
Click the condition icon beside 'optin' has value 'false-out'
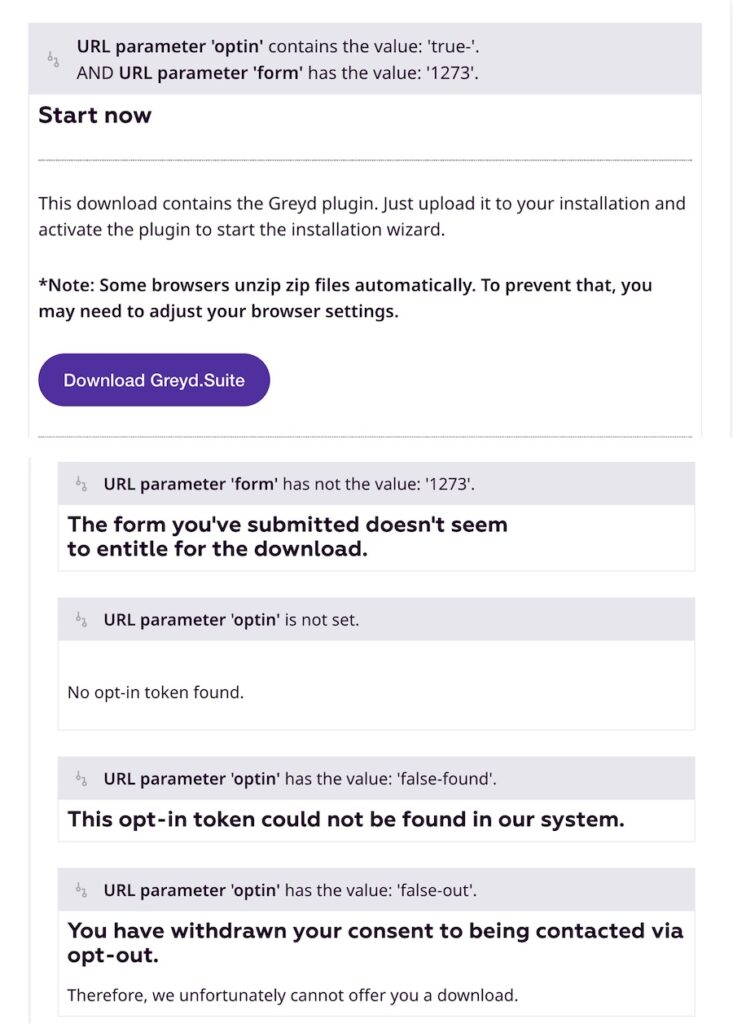coord(83,889)
